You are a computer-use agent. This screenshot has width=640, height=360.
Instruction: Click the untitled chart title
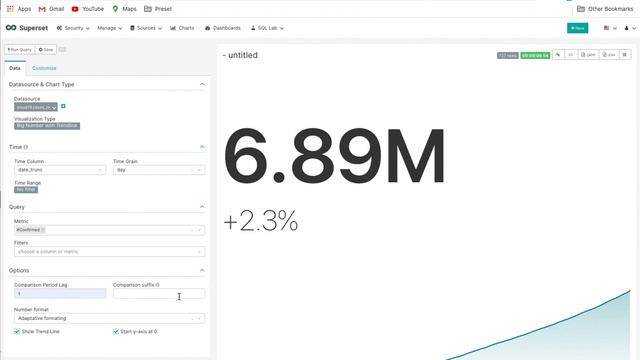coord(240,55)
